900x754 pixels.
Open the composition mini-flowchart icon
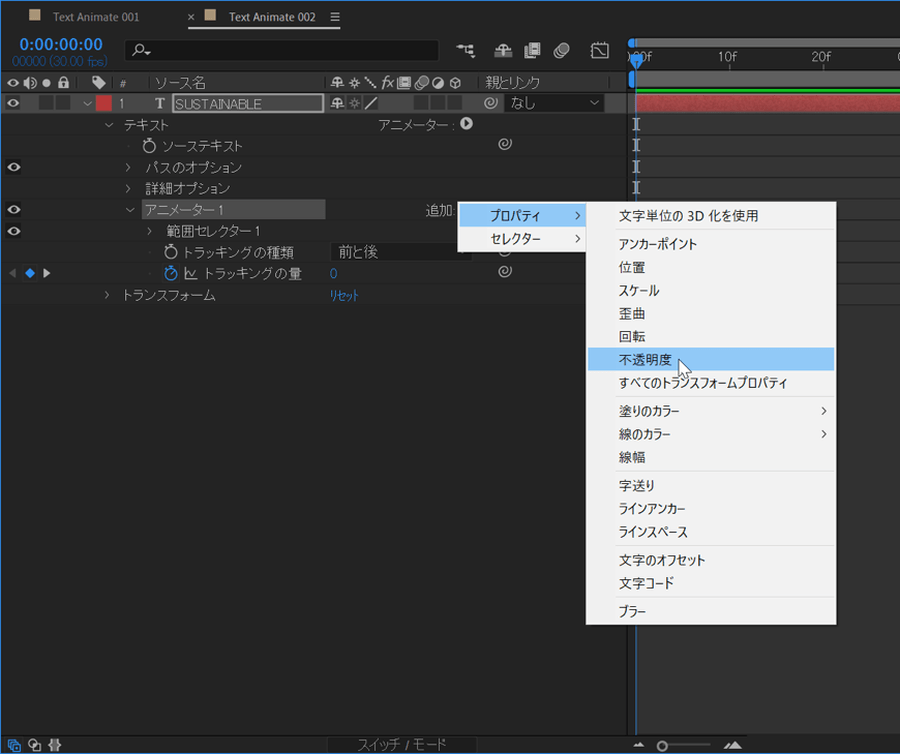pyautogui.click(x=466, y=50)
